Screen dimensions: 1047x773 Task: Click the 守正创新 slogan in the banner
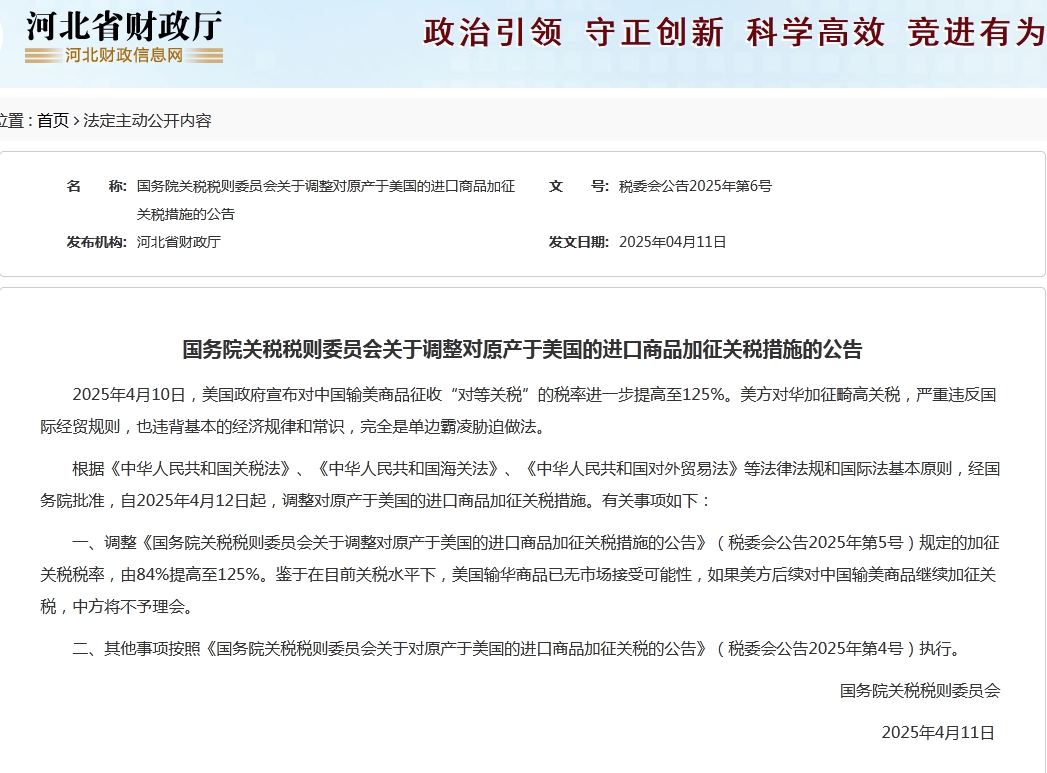(654, 32)
